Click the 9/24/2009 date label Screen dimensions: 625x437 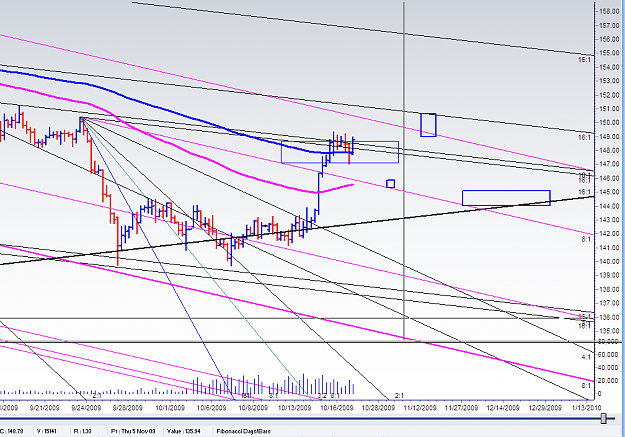[87, 408]
